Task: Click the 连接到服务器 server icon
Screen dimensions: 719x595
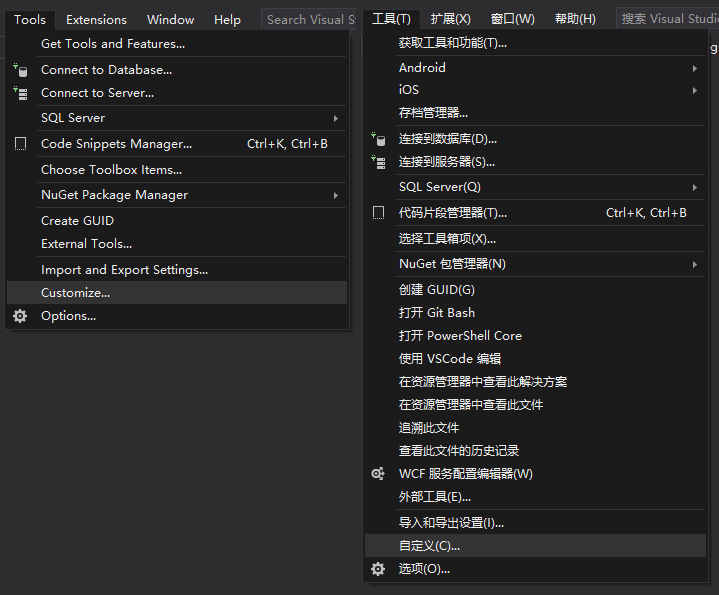Action: 378,162
